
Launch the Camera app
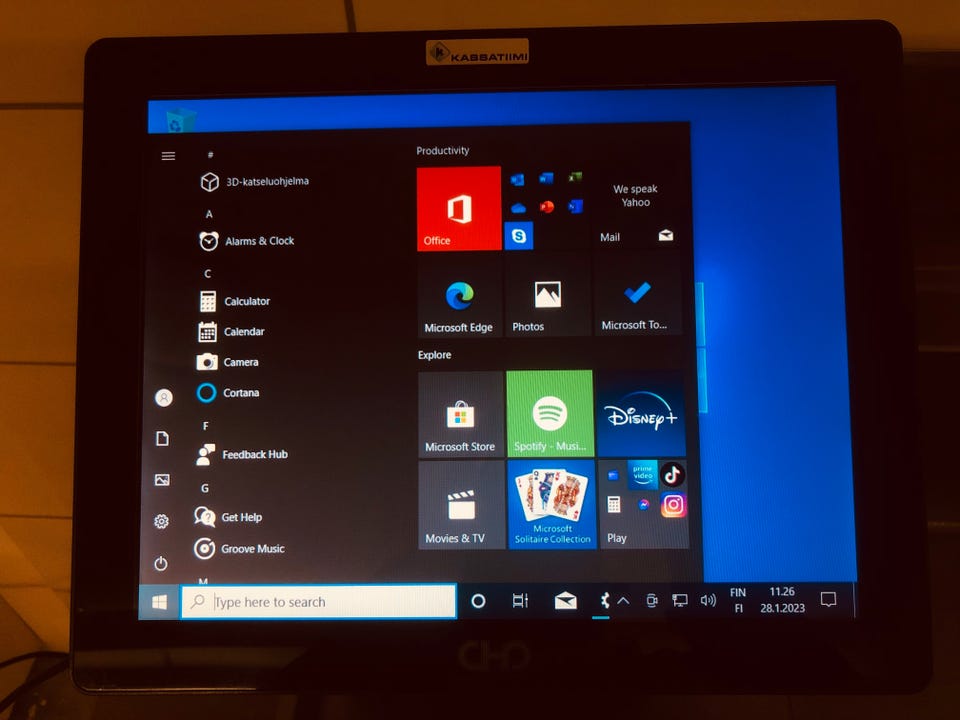point(228,362)
